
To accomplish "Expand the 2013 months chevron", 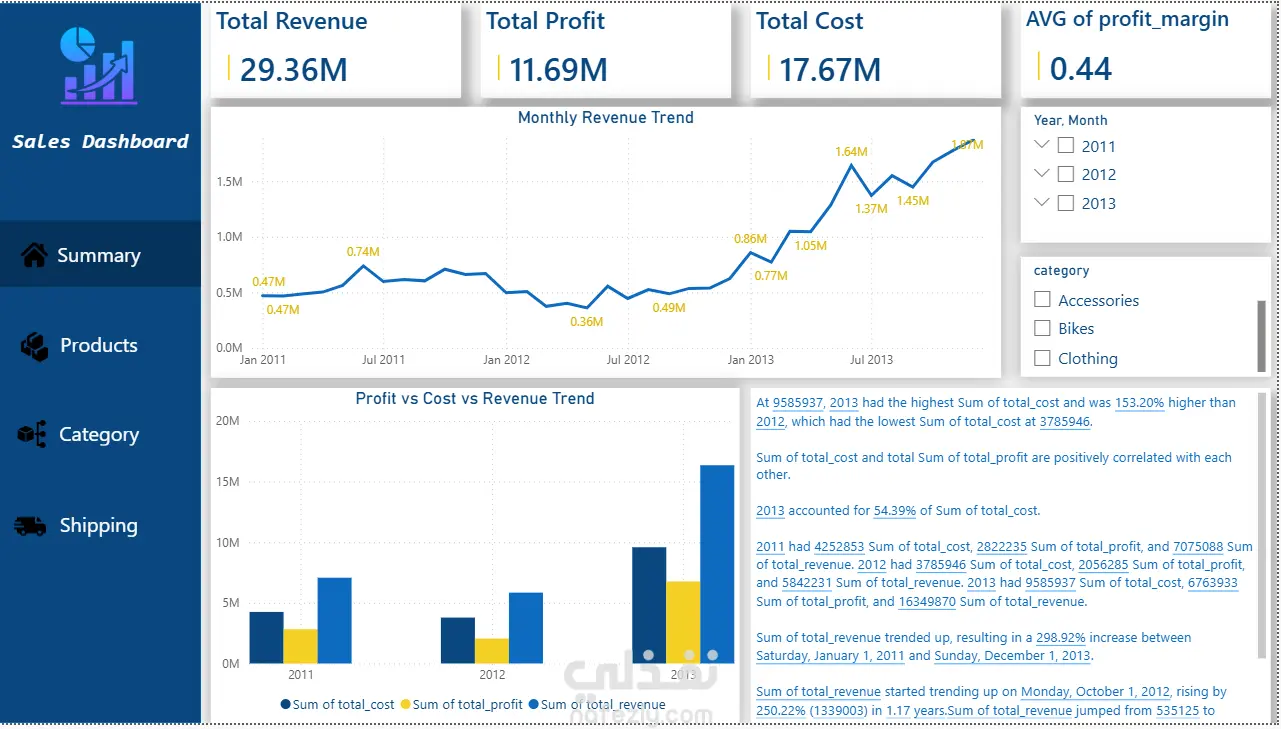I will point(1041,202).
